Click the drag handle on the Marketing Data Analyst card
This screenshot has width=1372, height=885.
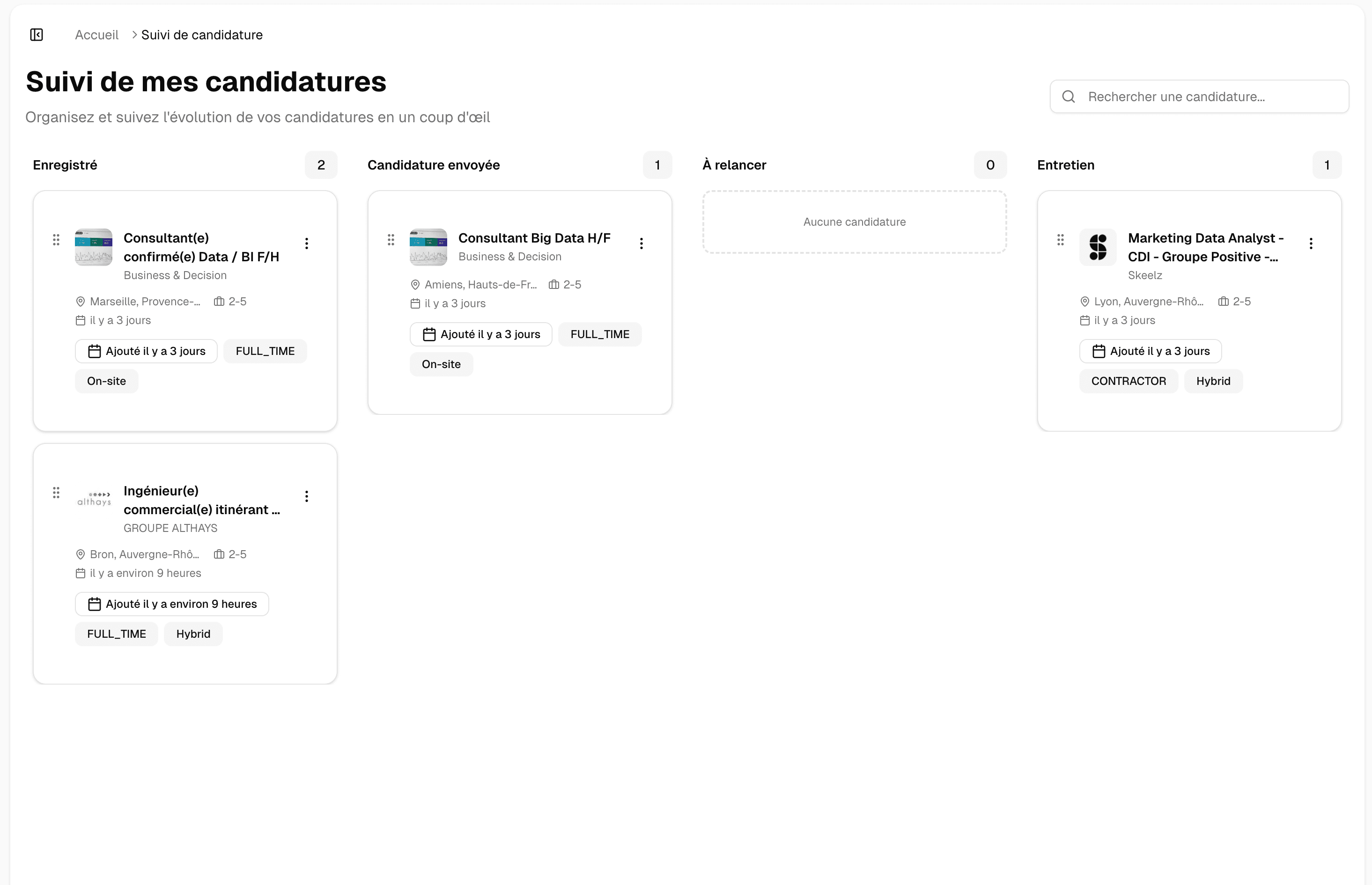1060,240
